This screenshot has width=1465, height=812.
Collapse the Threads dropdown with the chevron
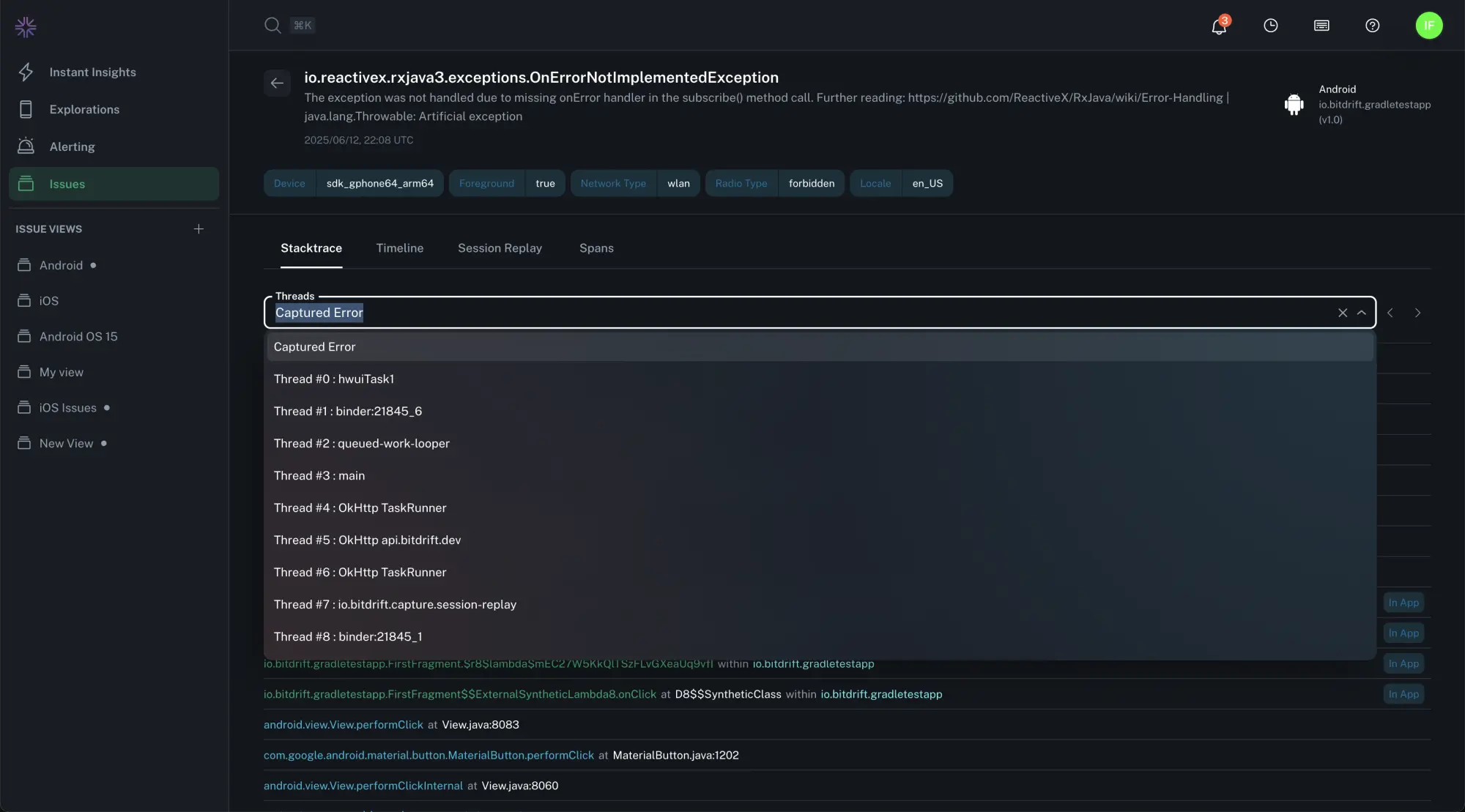click(1362, 313)
